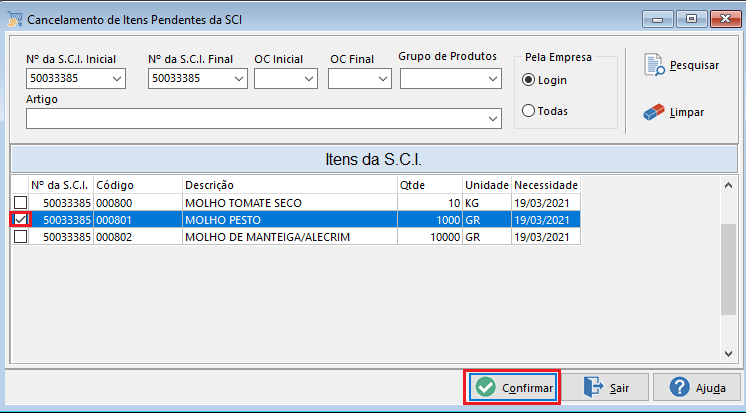Sort by Nº da S.C.I. column header
746x414 pixels.
pos(61,185)
